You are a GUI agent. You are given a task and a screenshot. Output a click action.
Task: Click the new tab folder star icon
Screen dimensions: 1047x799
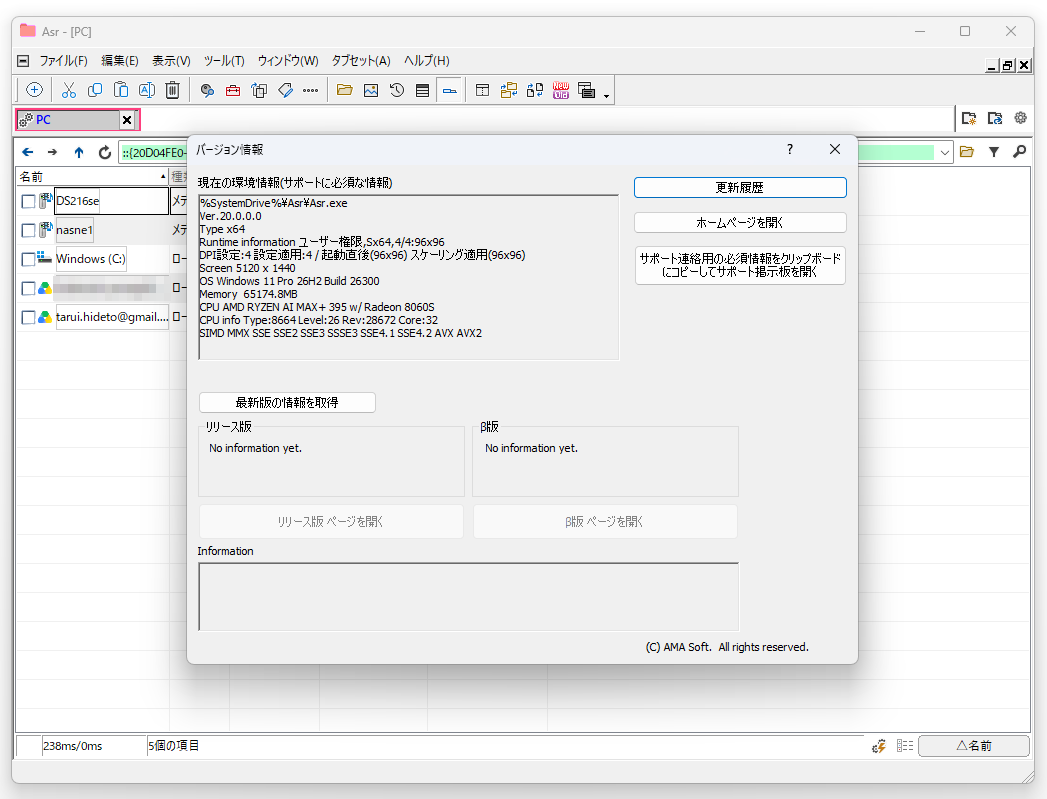tap(968, 118)
